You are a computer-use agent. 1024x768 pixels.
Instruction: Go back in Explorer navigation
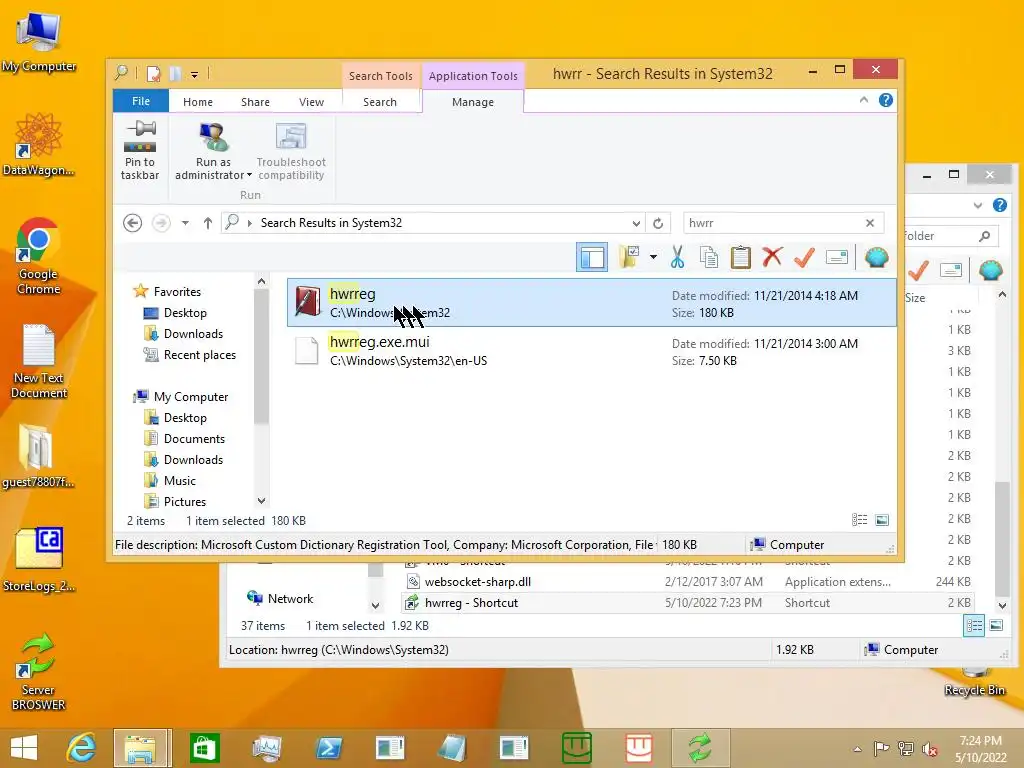tap(133, 223)
